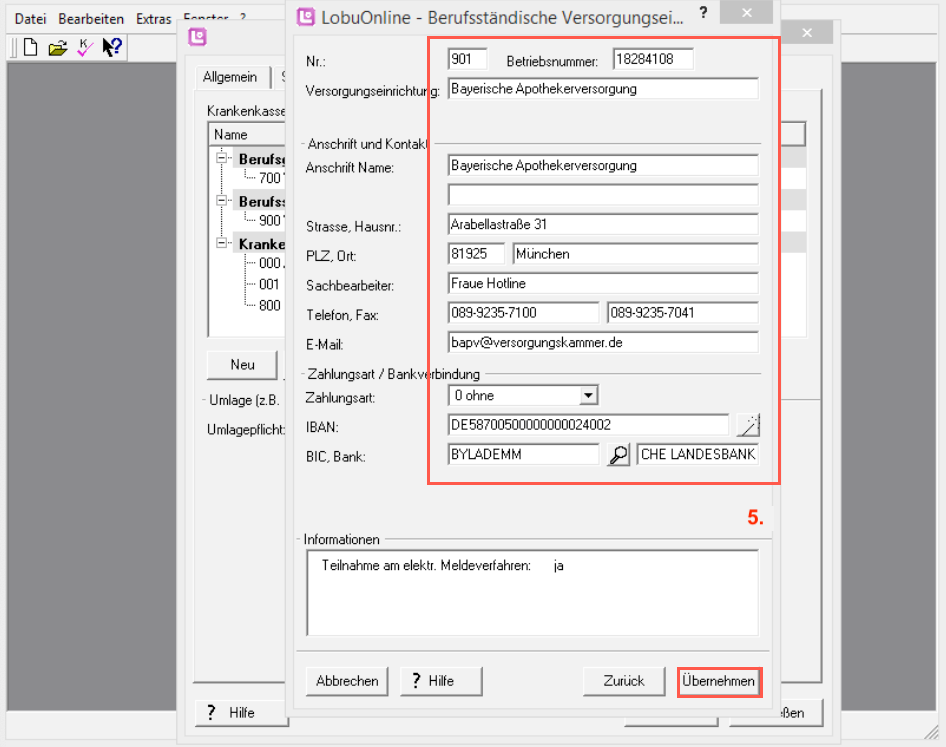The height and width of the screenshot is (747, 946).
Task: Click the Abbrechen button
Action: coord(347,681)
